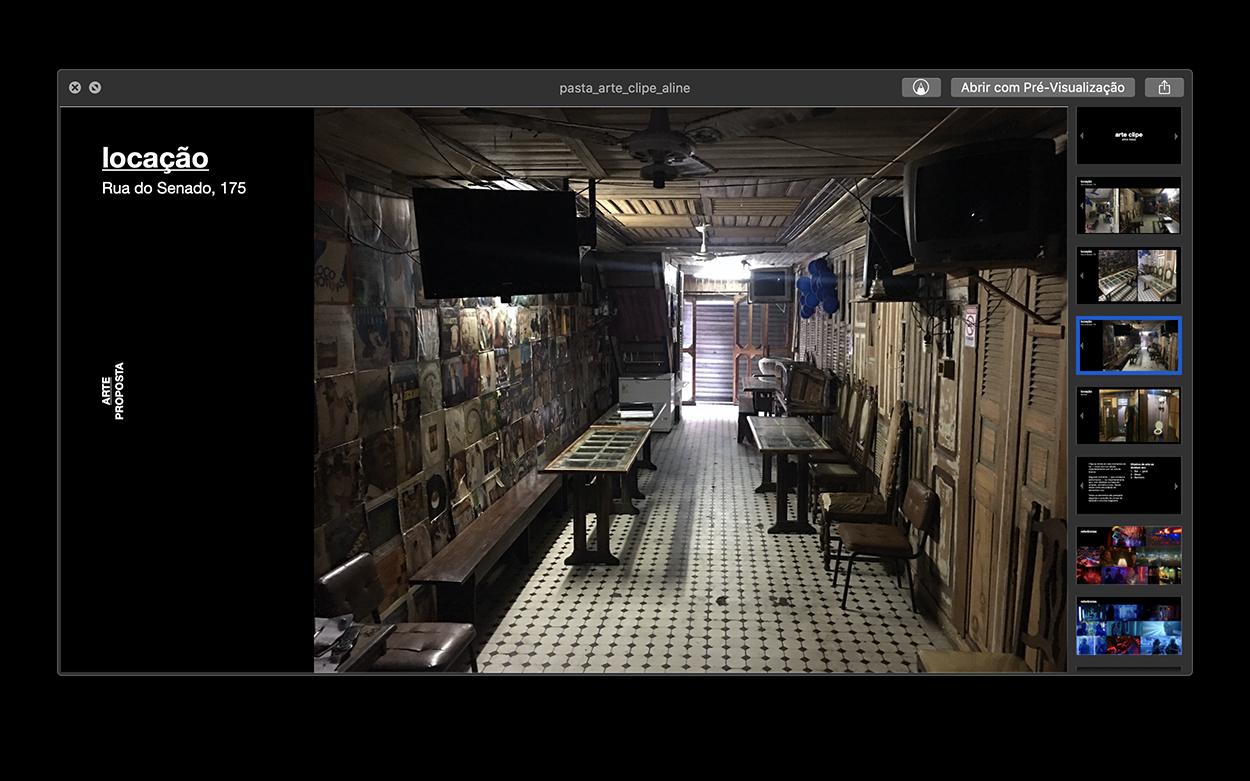Click the left arrow on title thumbnail
Screen dimensions: 1250x781
[1082, 136]
